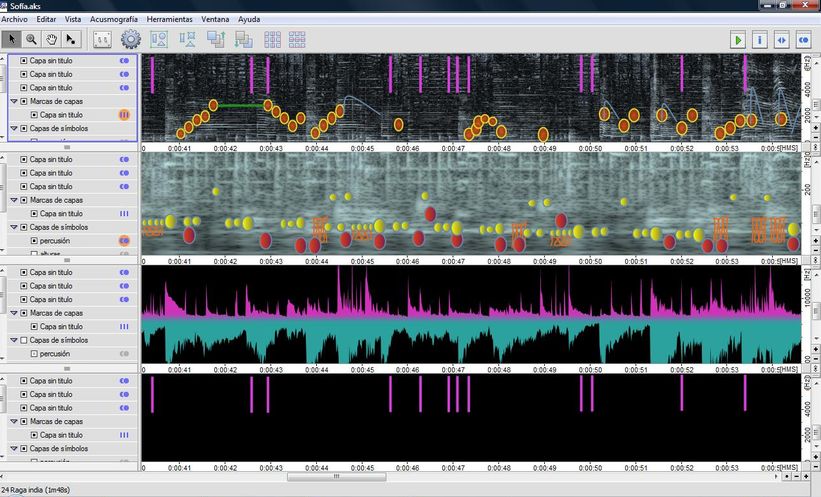
Task: Click status text 24 Raga india (1m48s)
Action: 36,490
